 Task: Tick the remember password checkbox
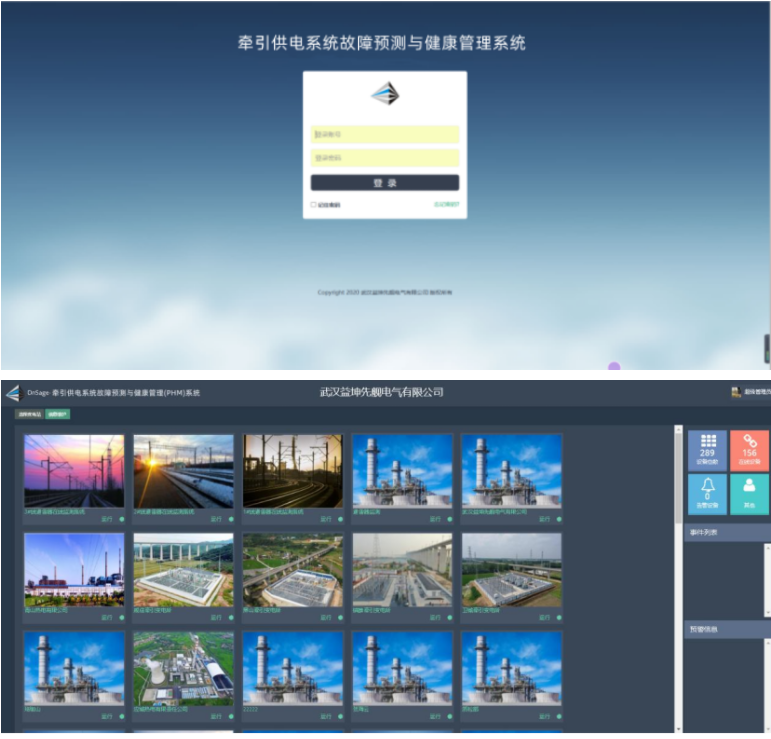pos(313,205)
